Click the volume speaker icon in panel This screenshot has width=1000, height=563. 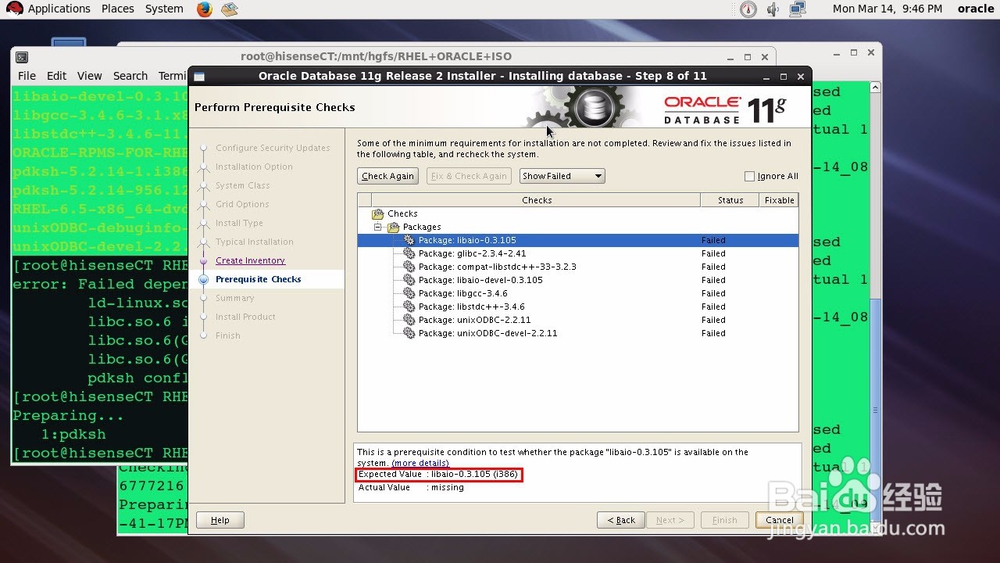(773, 9)
